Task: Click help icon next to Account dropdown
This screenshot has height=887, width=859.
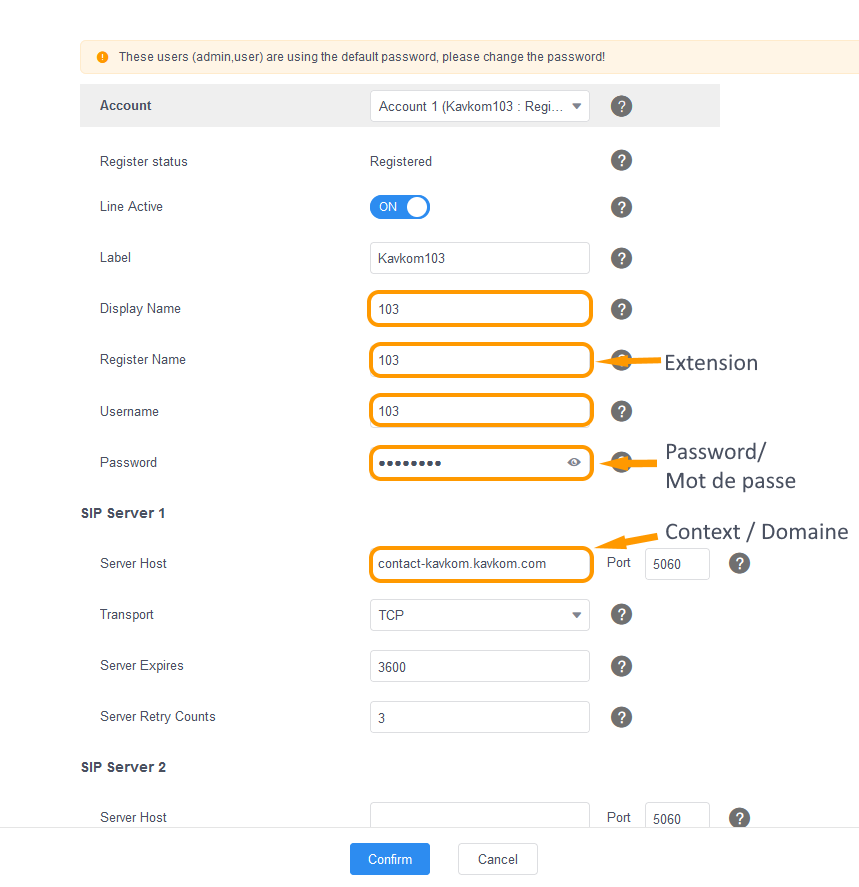Action: click(621, 106)
